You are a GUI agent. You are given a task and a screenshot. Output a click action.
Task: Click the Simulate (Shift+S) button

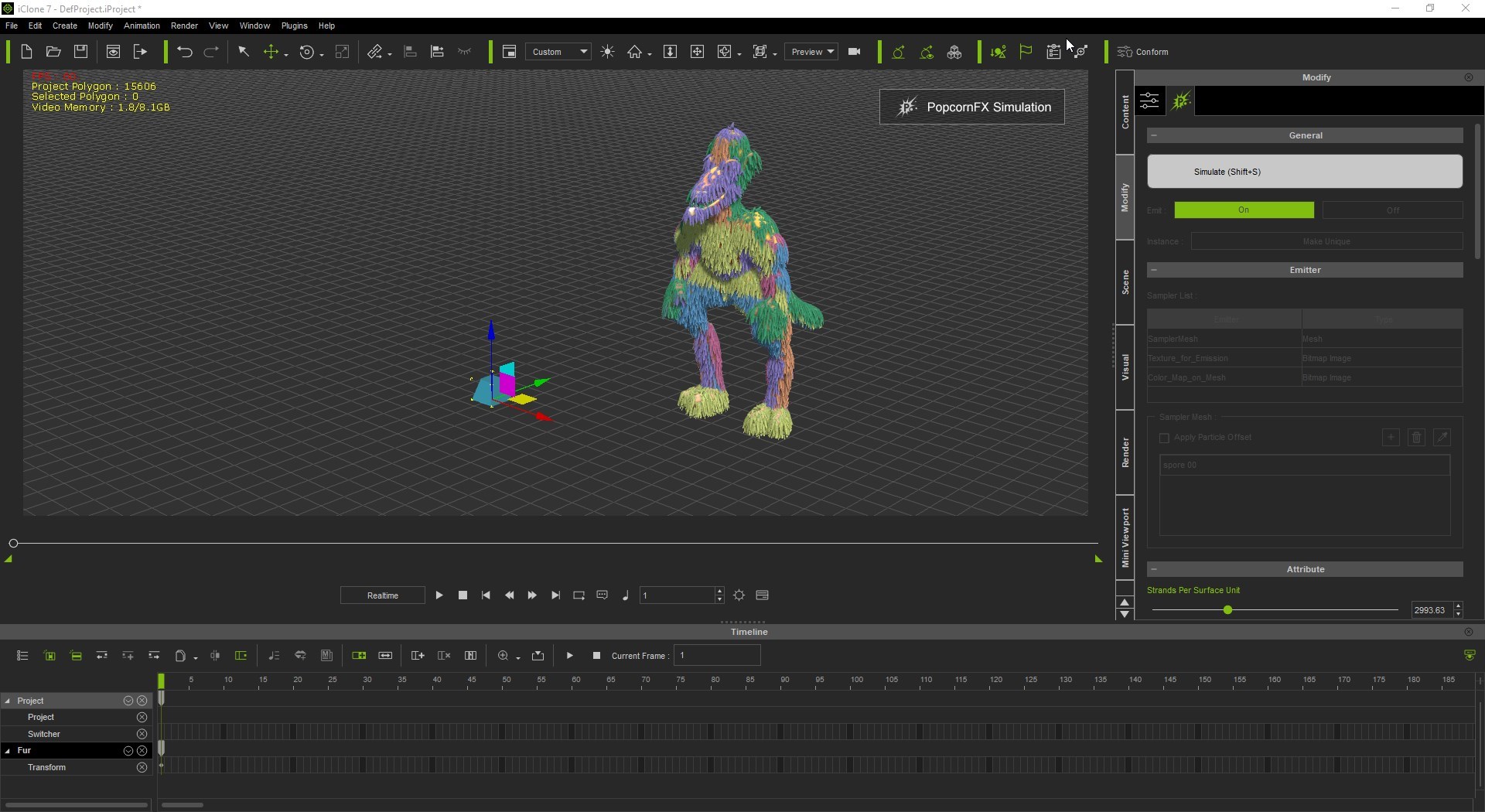coord(1305,172)
